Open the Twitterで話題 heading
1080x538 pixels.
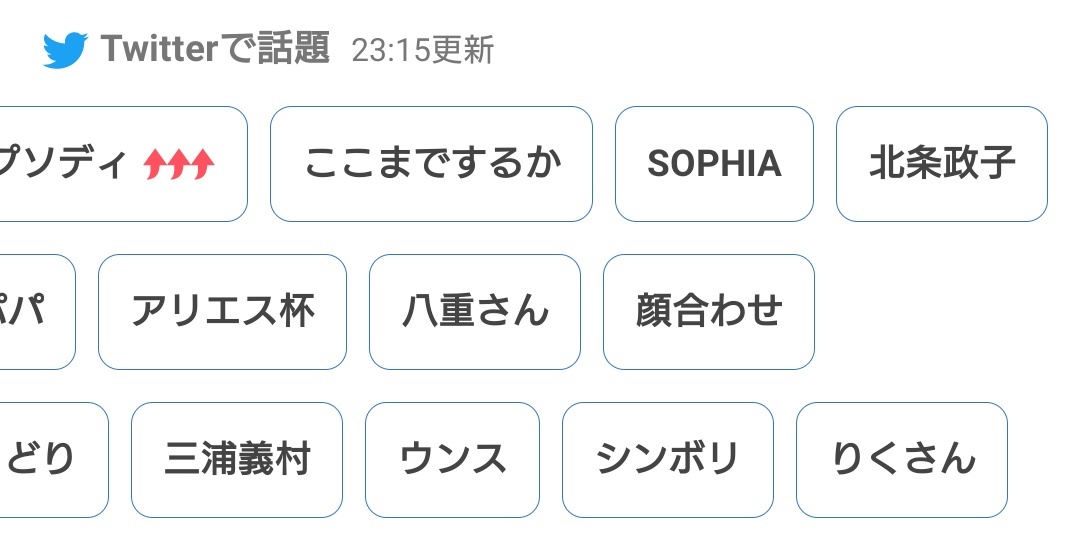[216, 50]
